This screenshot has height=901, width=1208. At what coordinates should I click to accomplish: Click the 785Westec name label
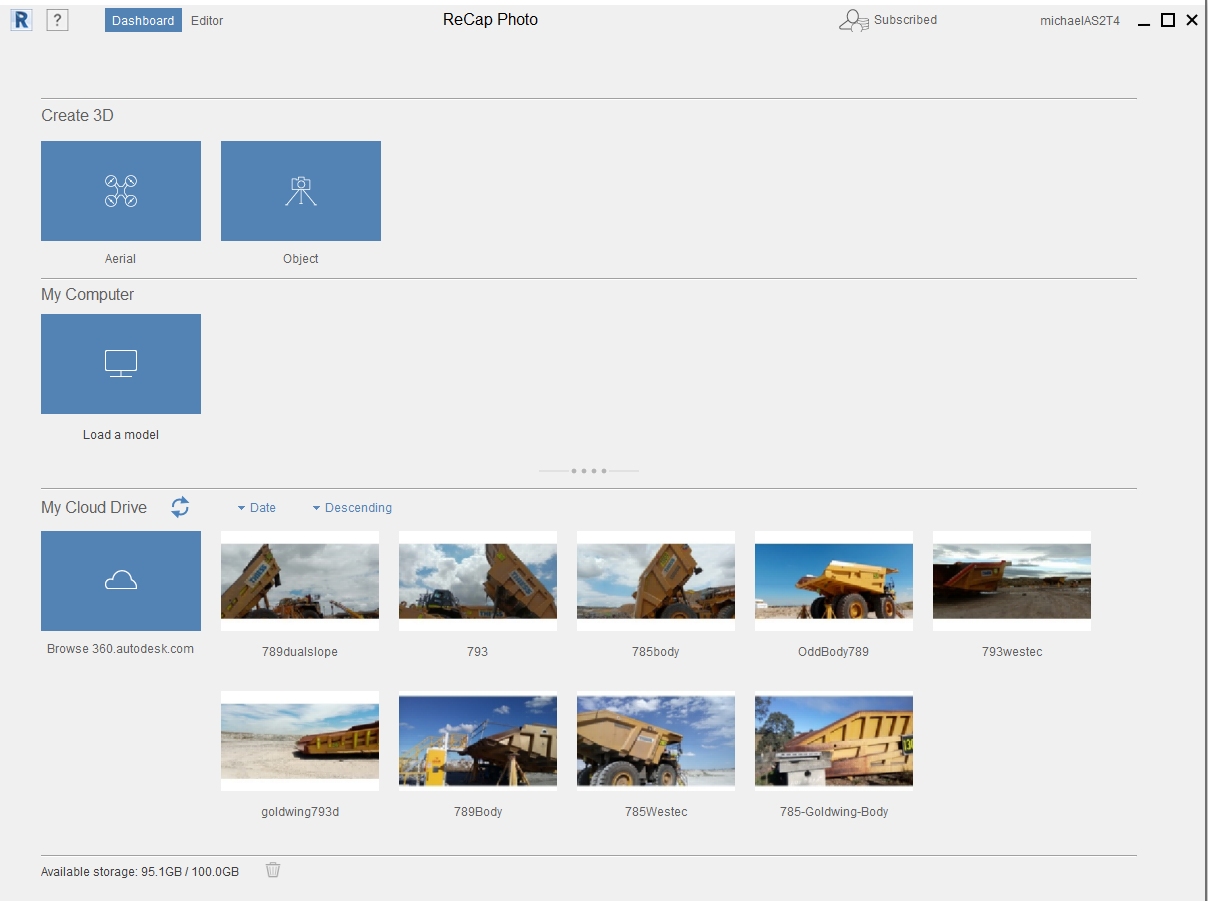coord(656,812)
